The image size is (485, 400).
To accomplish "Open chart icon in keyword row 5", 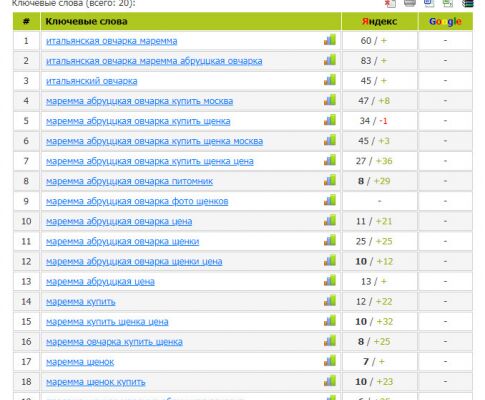I will (330, 120).
